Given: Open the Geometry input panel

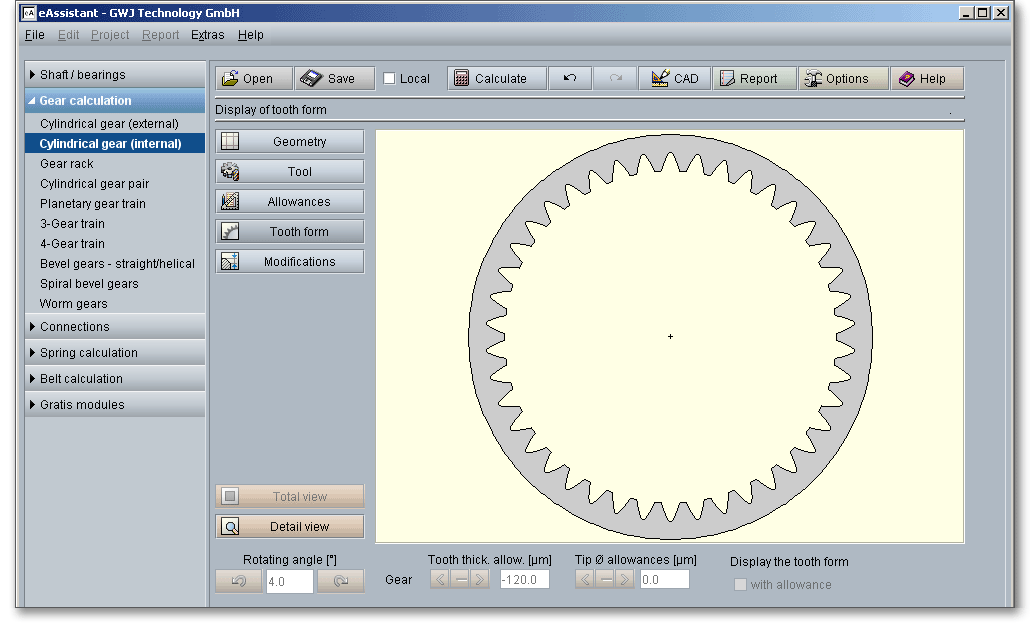Looking at the screenshot, I should [290, 142].
